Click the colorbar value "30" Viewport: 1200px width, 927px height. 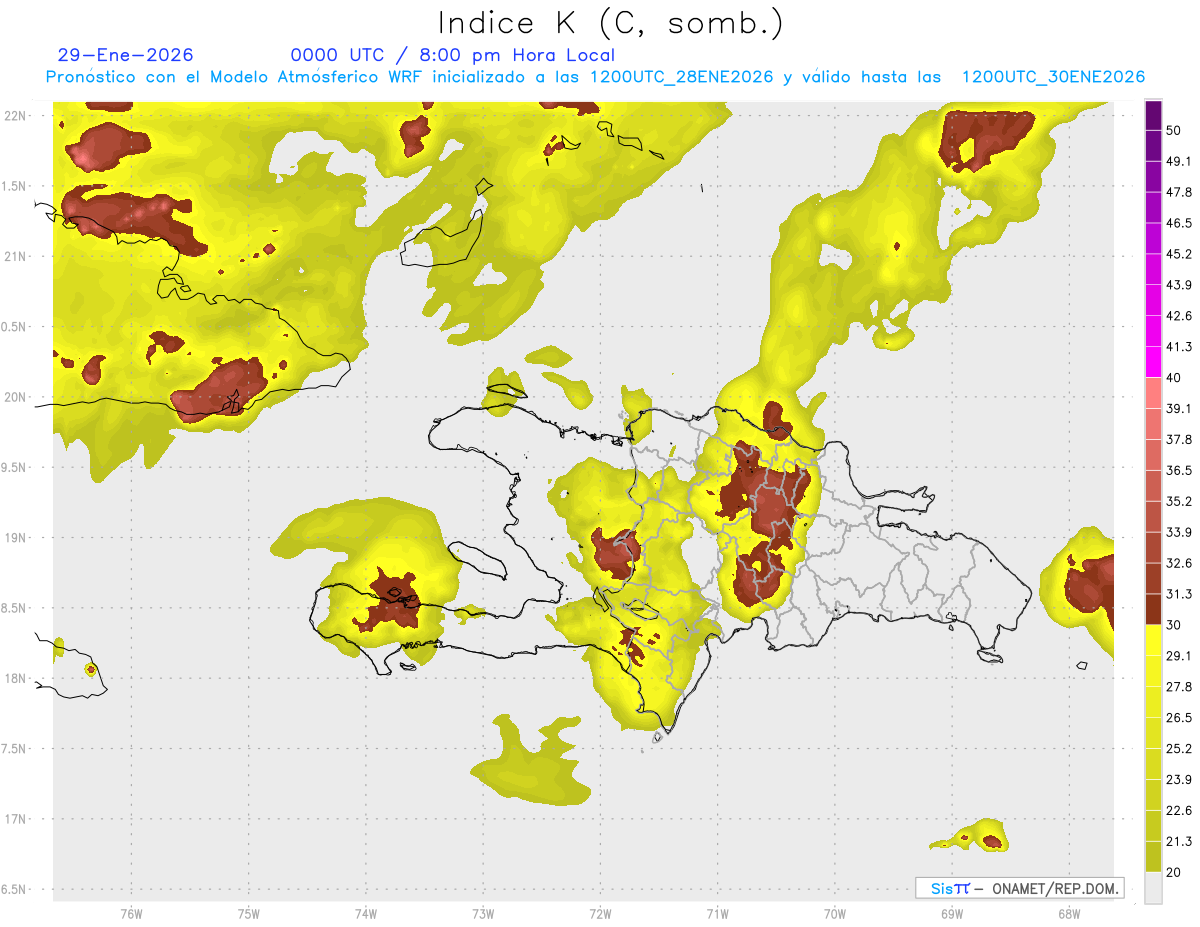[x=1174, y=625]
